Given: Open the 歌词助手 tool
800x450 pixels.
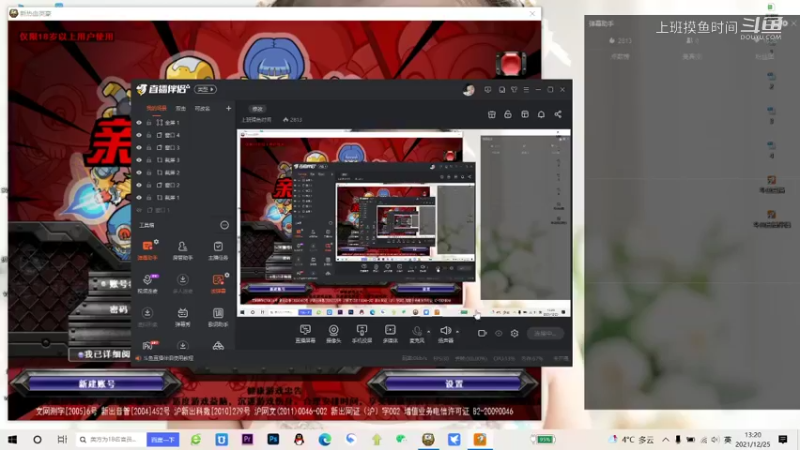Looking at the screenshot, I should click(x=218, y=316).
